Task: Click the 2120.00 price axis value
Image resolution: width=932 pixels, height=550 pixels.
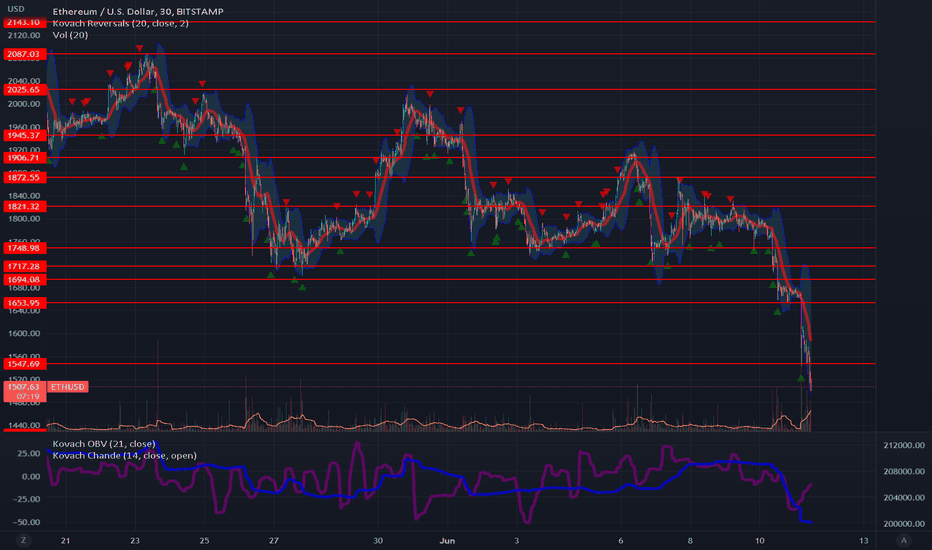Action: pos(24,35)
